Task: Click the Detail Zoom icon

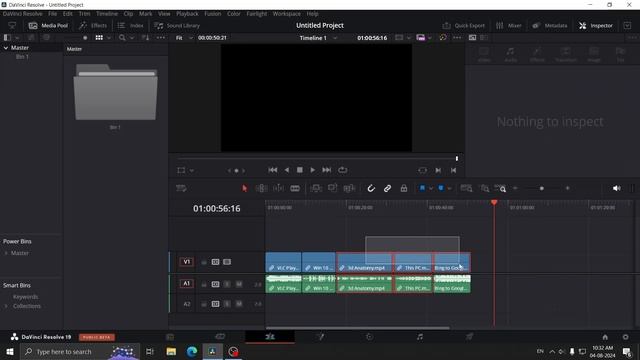Action: point(484,188)
